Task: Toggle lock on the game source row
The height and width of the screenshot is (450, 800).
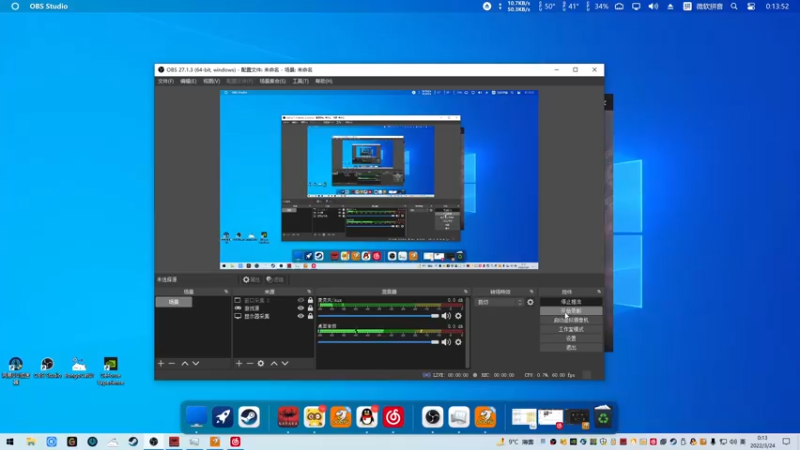Action: tap(310, 308)
